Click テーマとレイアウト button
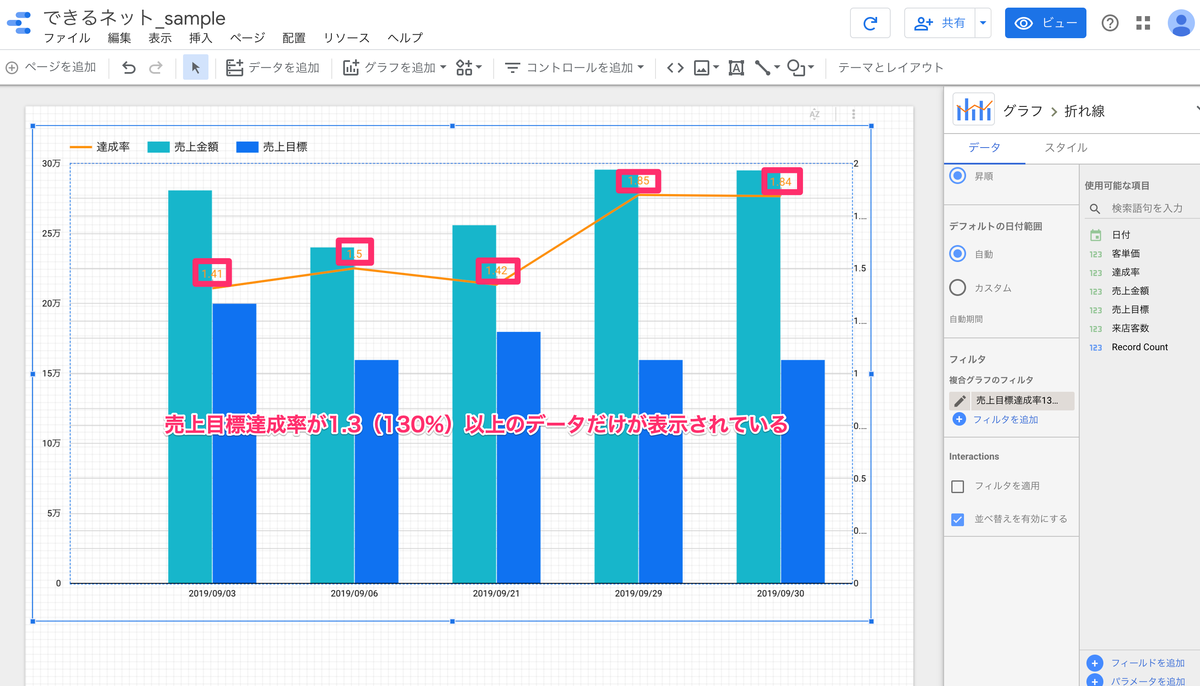This screenshot has height=686, width=1200. [891, 68]
